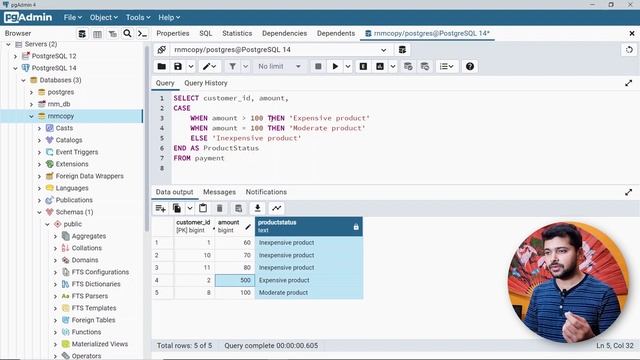
Task: Maximize the data output panel expand arrow
Action: (x=629, y=192)
